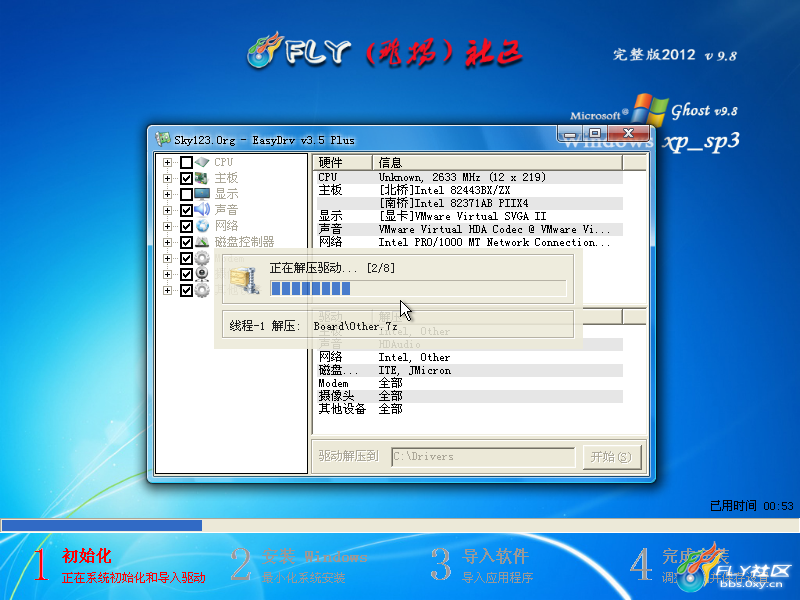Expand the 显示 tree node
This screenshot has height=600, width=800.
(x=167, y=194)
